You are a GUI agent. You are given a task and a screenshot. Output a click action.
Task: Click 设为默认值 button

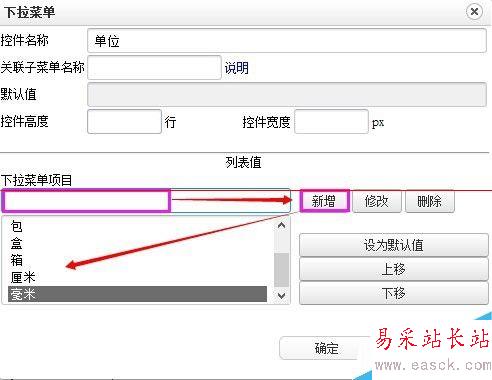394,245
